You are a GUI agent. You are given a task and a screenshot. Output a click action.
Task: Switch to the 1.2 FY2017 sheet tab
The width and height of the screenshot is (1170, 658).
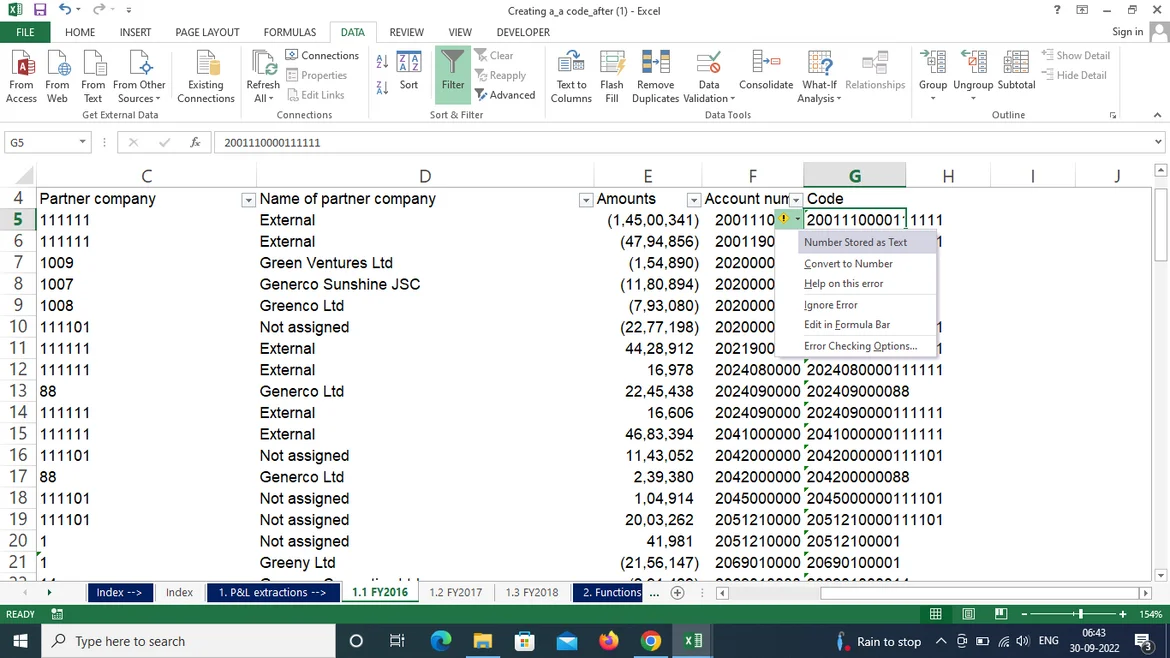click(x=455, y=592)
